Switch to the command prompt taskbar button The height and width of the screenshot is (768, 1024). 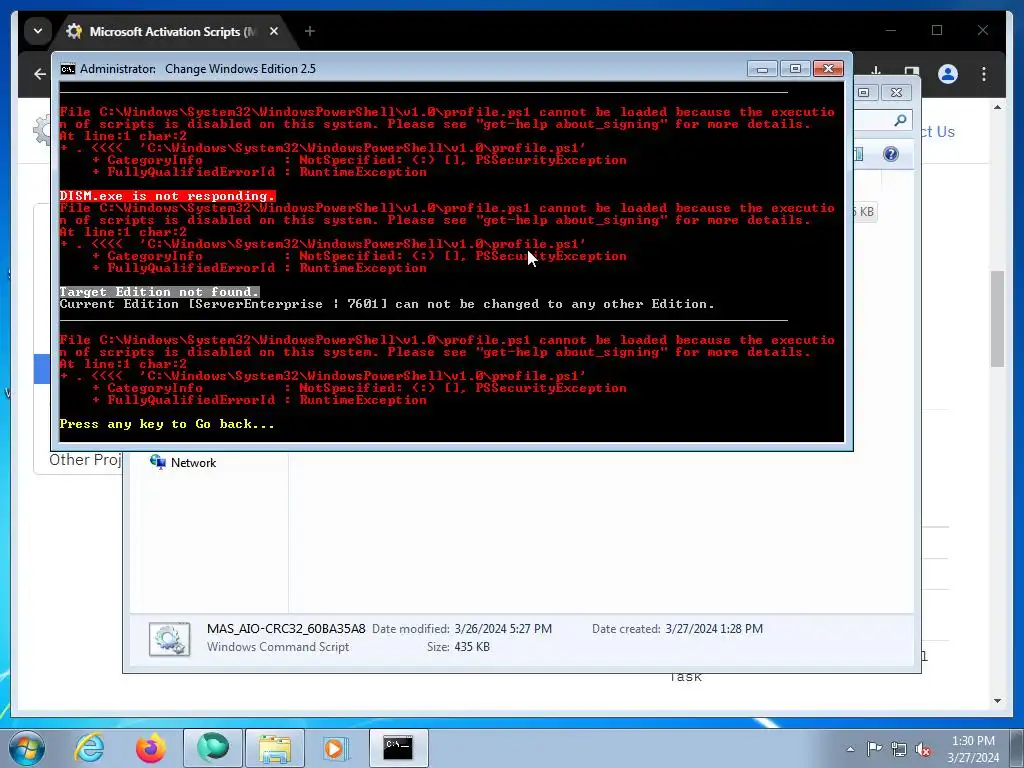398,748
